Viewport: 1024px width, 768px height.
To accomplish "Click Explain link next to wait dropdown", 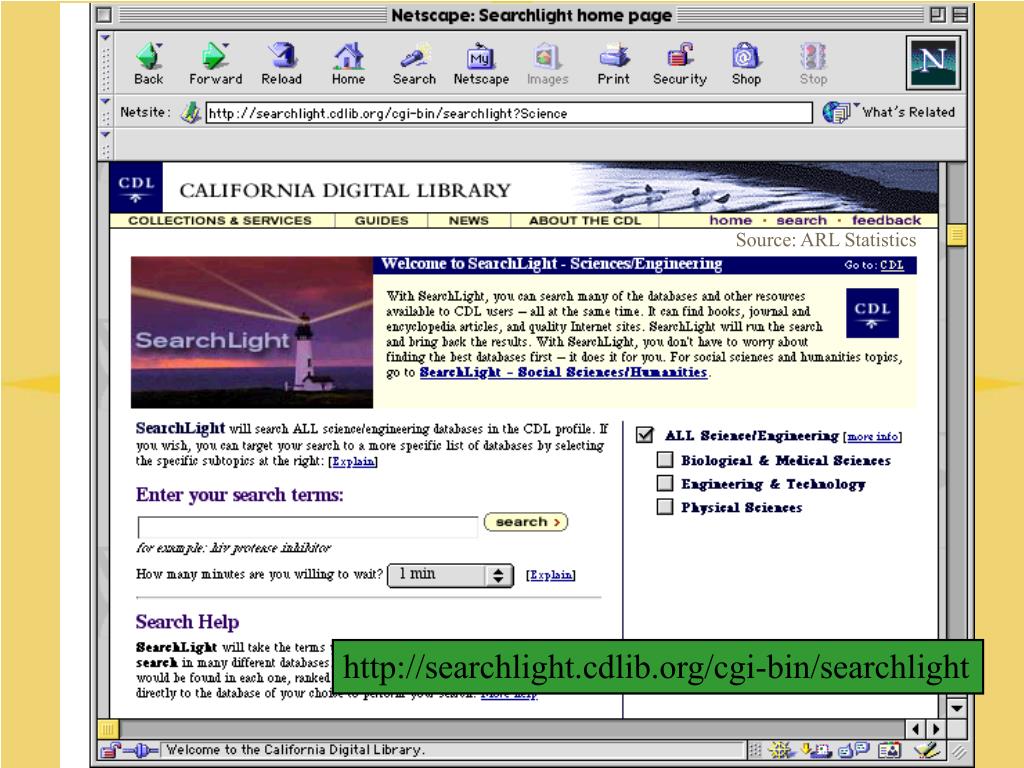I will point(551,575).
